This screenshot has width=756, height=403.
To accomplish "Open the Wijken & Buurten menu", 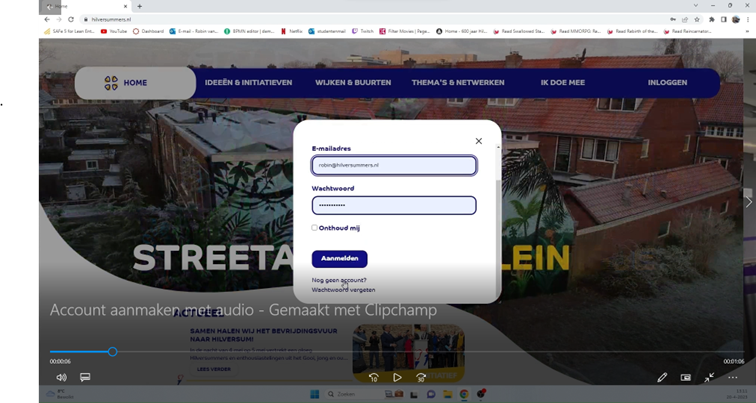I will [353, 82].
